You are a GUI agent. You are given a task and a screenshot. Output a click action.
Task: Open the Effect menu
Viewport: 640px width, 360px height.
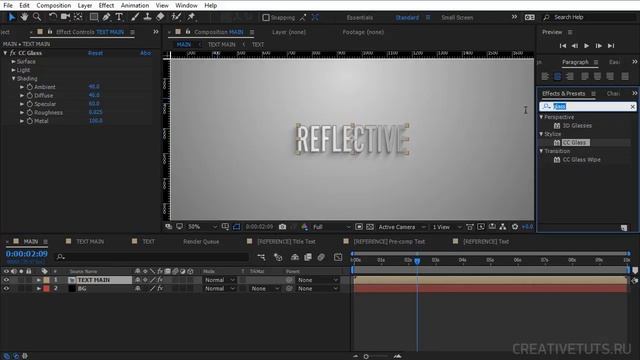pos(106,5)
